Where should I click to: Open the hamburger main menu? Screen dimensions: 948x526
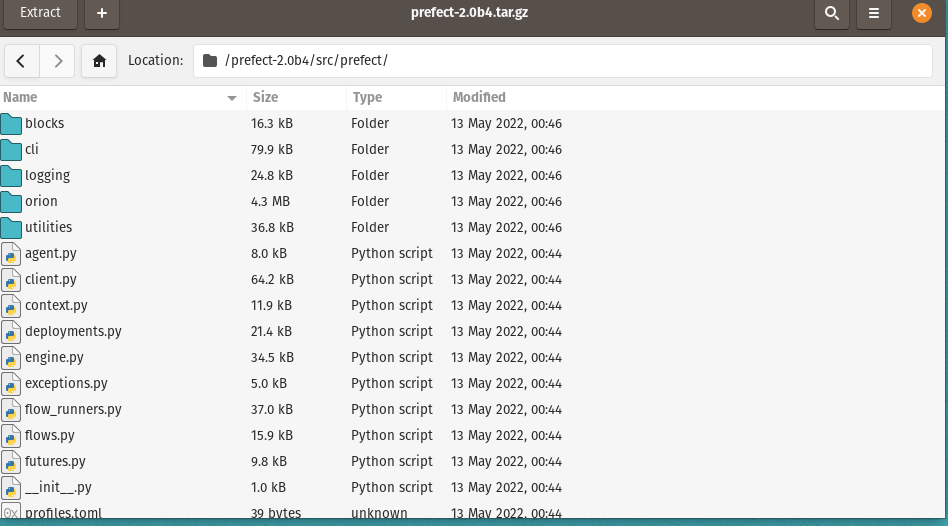874,13
